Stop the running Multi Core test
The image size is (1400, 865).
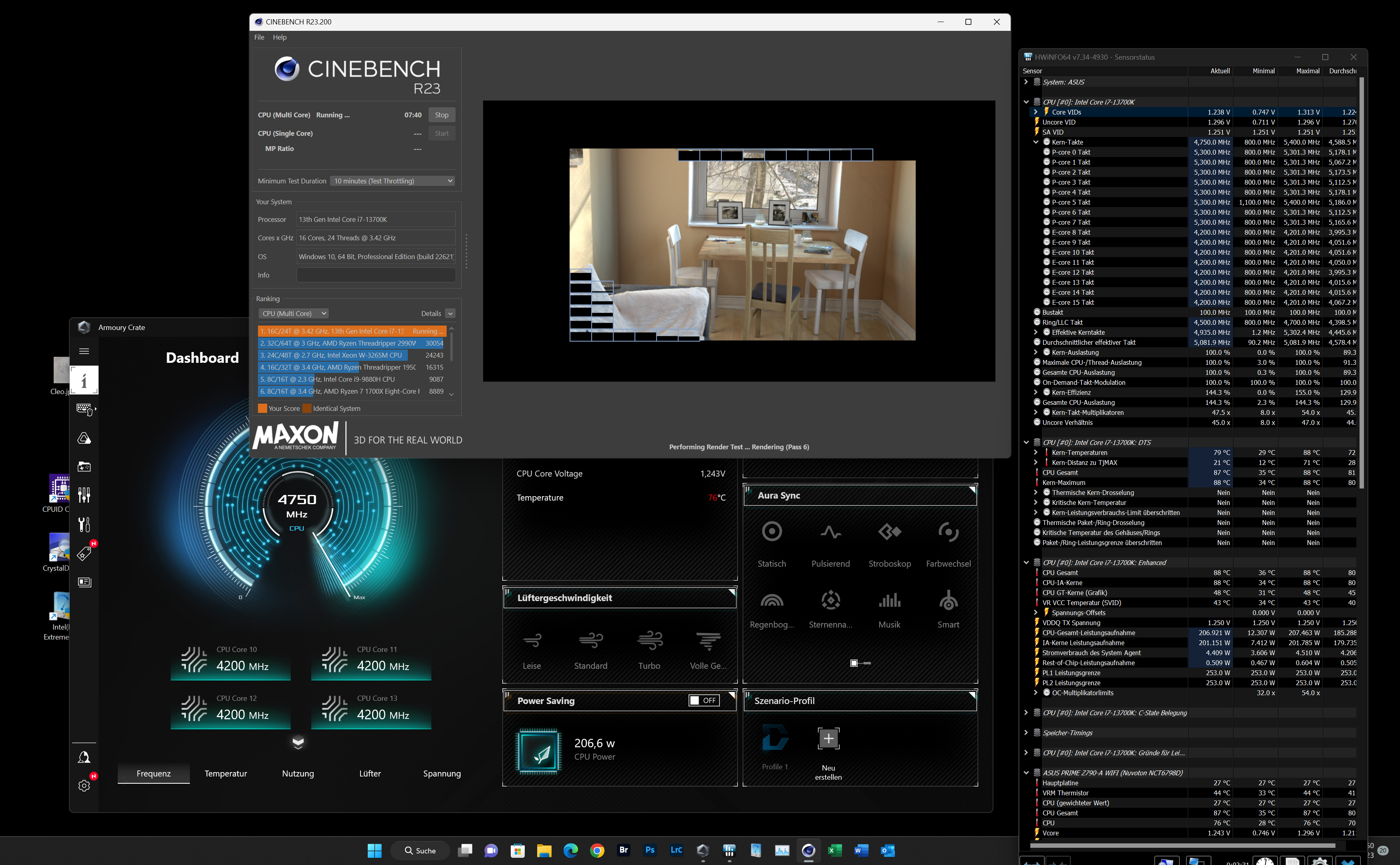tap(441, 115)
